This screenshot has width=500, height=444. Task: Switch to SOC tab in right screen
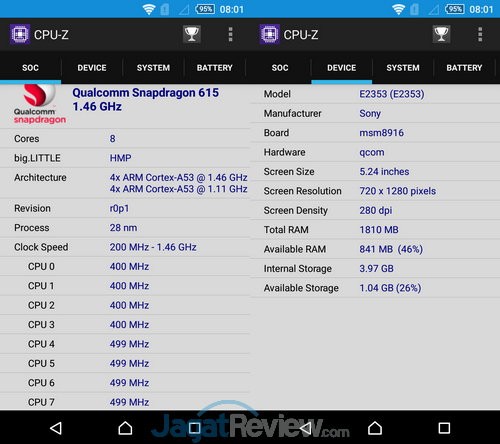pyautogui.click(x=280, y=68)
